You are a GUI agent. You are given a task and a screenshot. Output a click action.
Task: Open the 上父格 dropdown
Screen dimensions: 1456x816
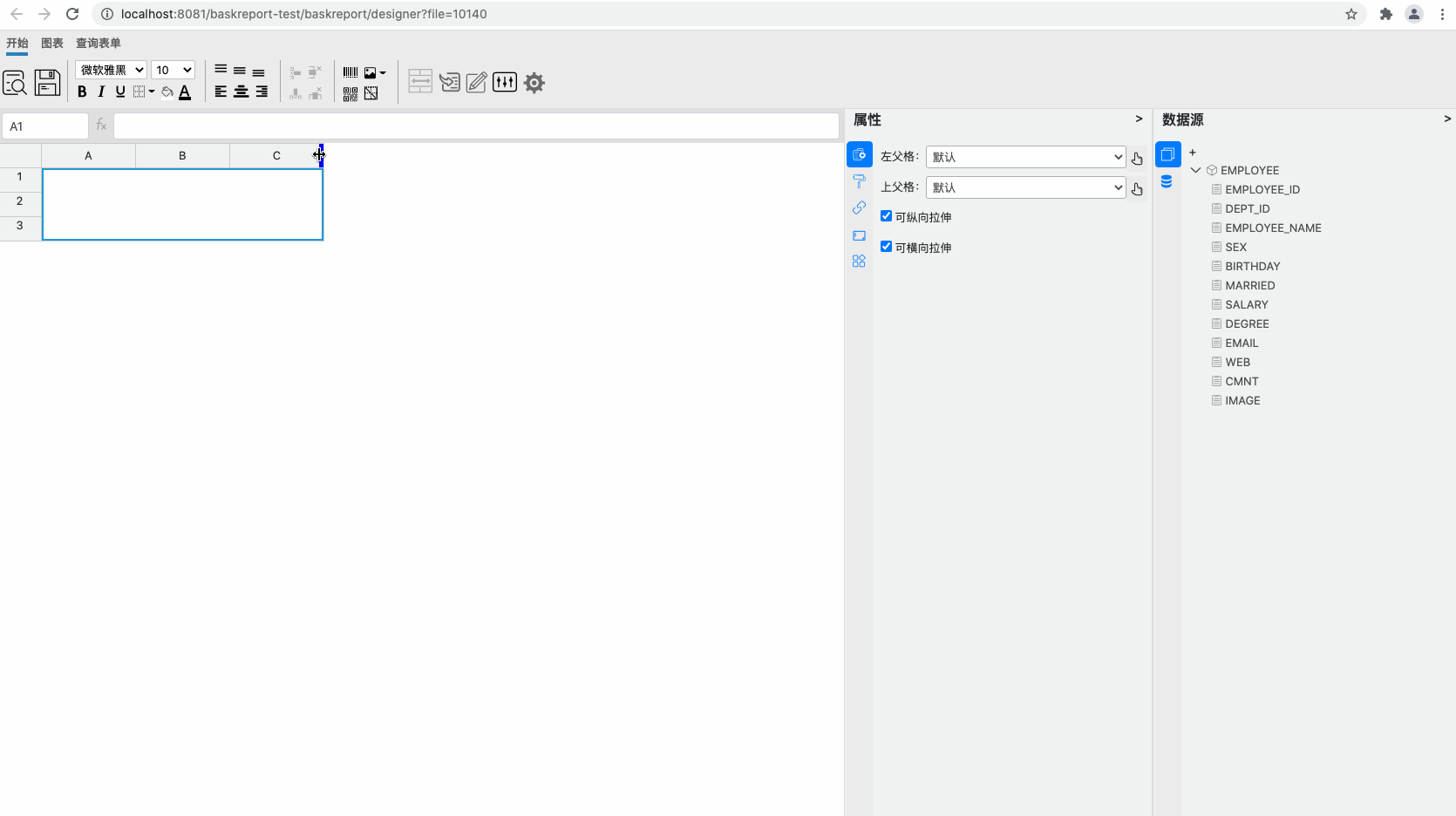[1026, 187]
